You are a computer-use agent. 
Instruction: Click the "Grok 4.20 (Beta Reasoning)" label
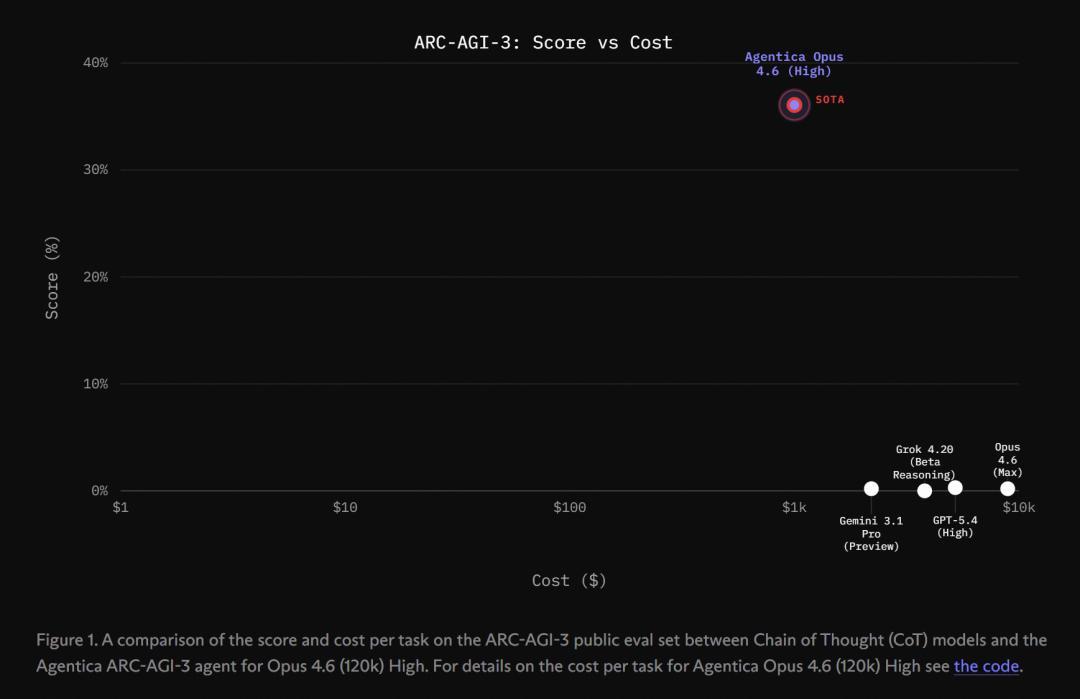point(924,462)
